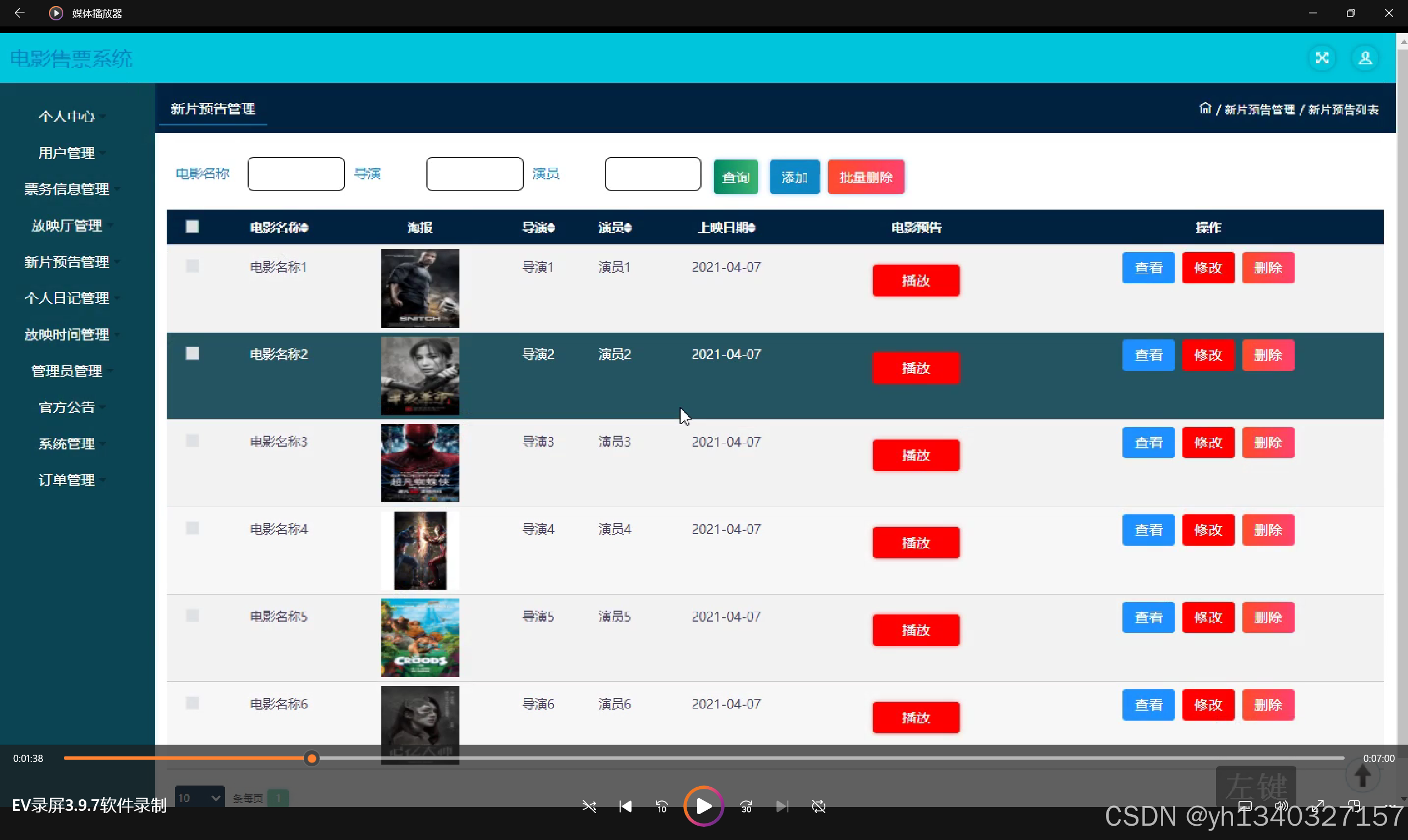Screen dimensions: 1408x840
Task: Open the 个人中心 menu item
Action: coord(67,116)
